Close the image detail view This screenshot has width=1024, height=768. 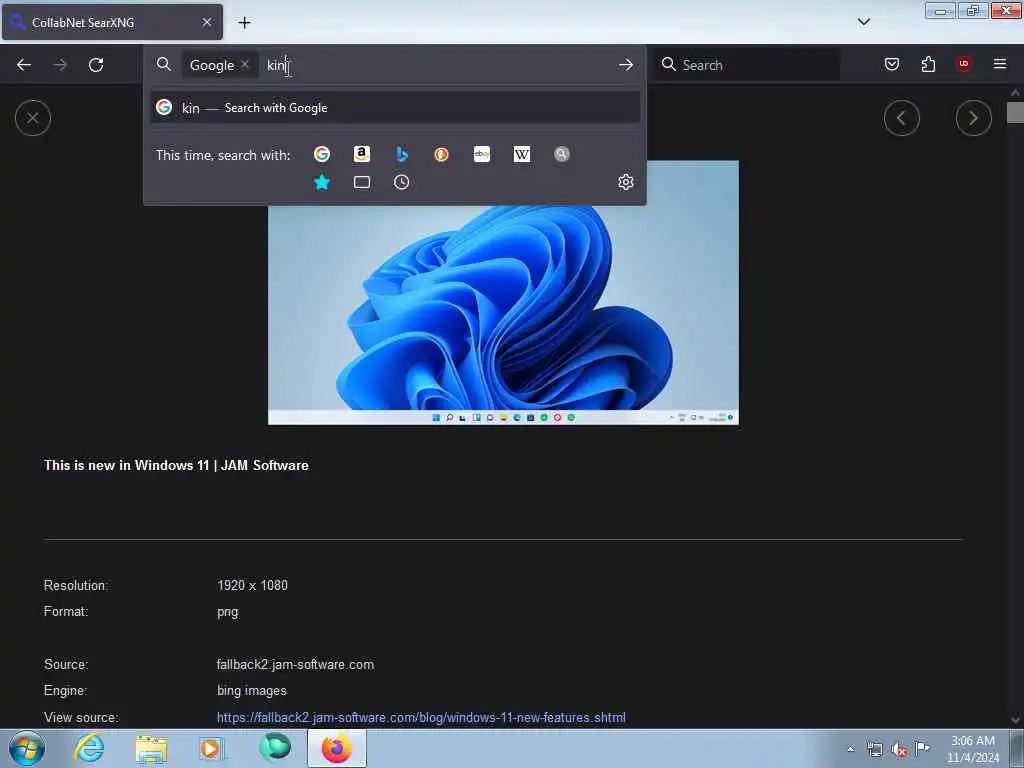tap(33, 118)
